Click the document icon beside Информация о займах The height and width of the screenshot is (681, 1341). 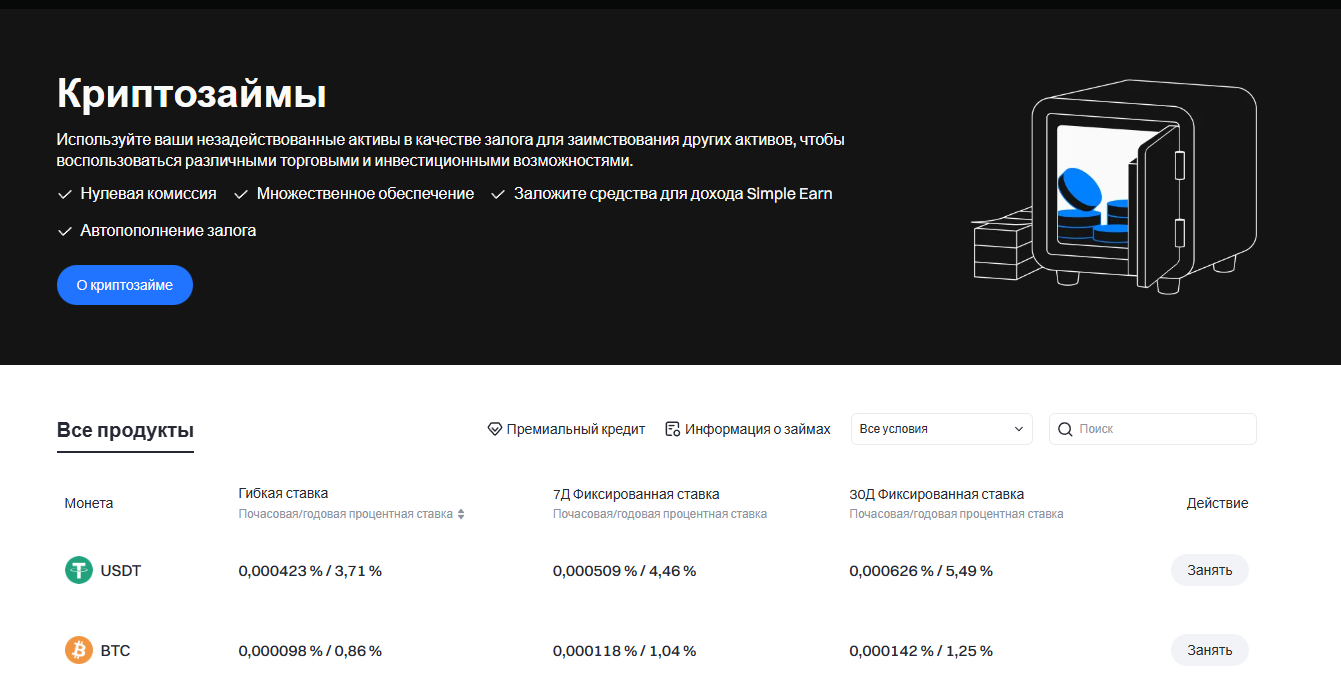click(x=672, y=428)
